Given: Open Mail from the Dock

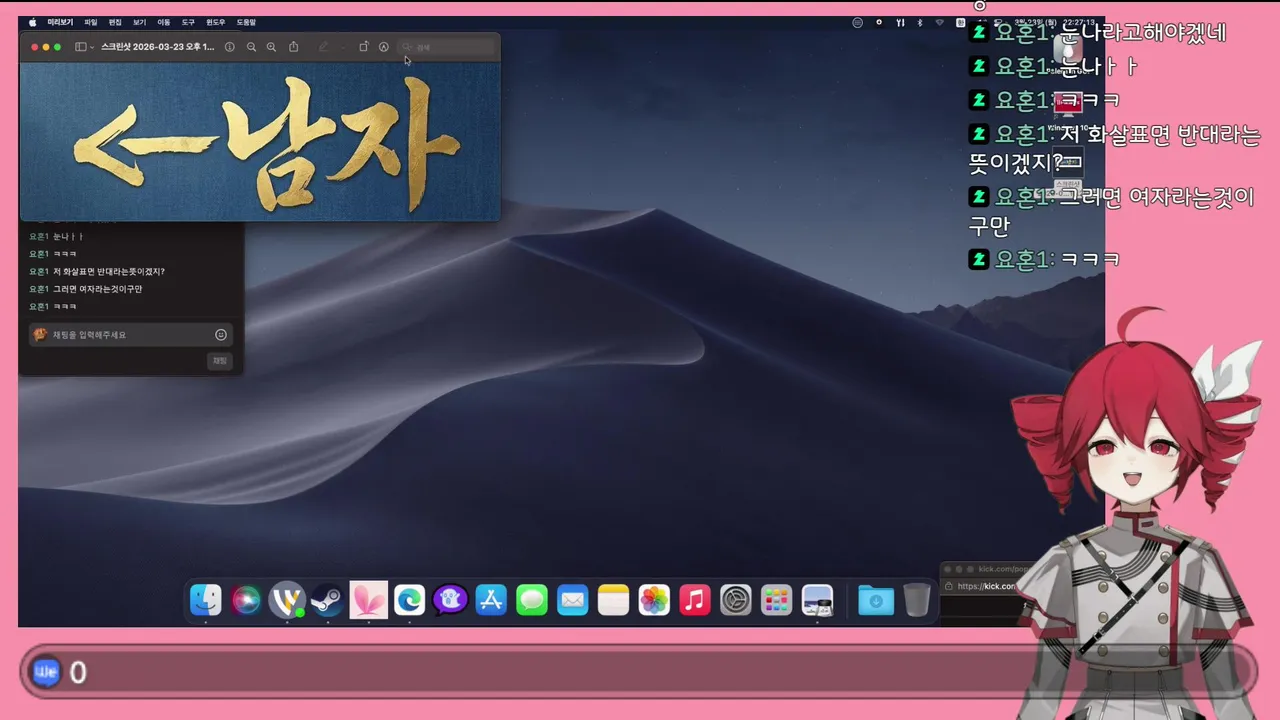Looking at the screenshot, I should tap(572, 600).
